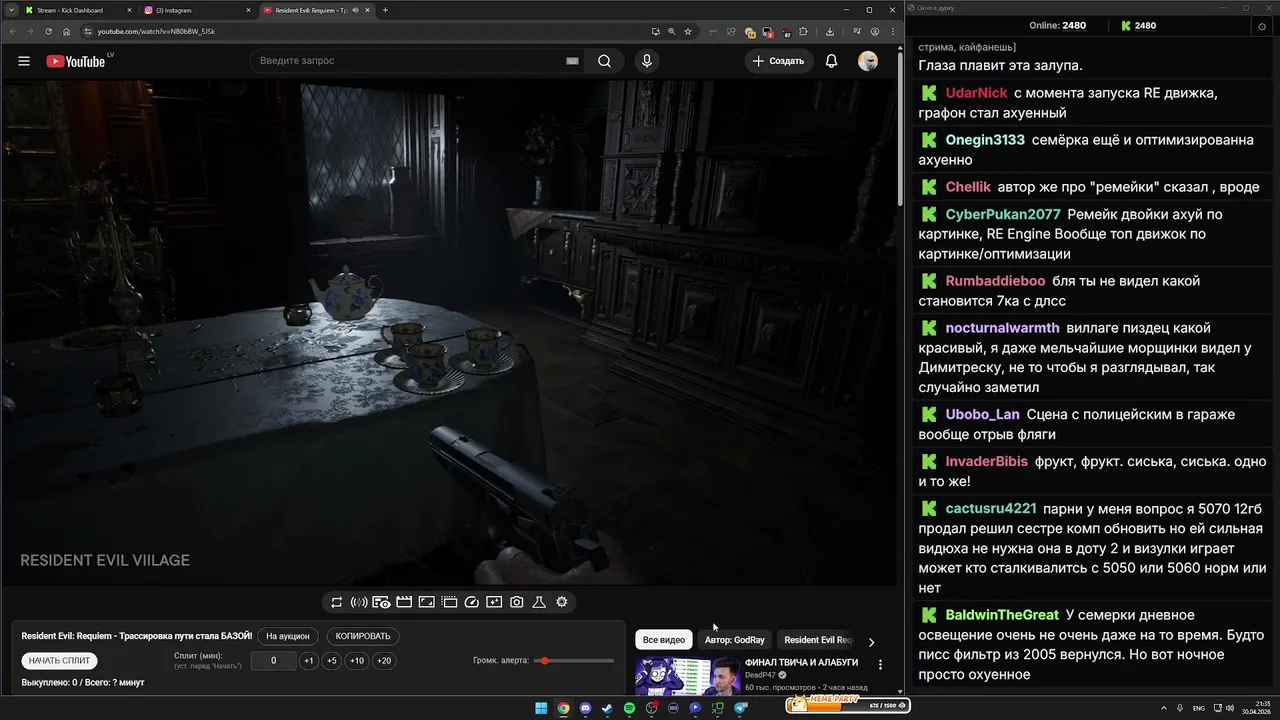The height and width of the screenshot is (720, 1280).
Task: Toggle the audio boost wave icon
Action: click(359, 602)
